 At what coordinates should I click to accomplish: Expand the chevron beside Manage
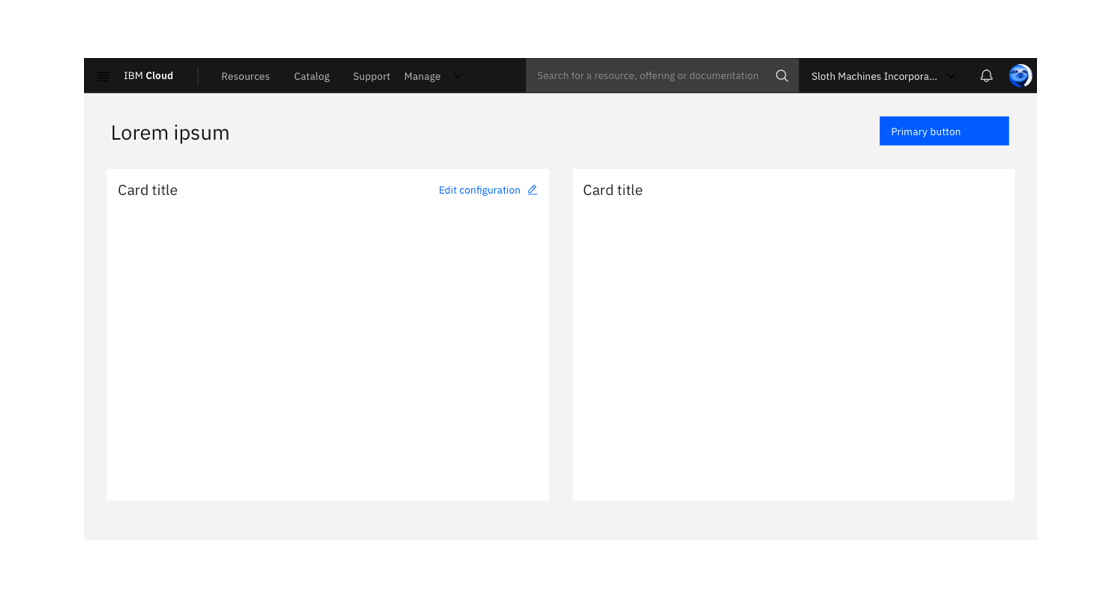point(458,76)
